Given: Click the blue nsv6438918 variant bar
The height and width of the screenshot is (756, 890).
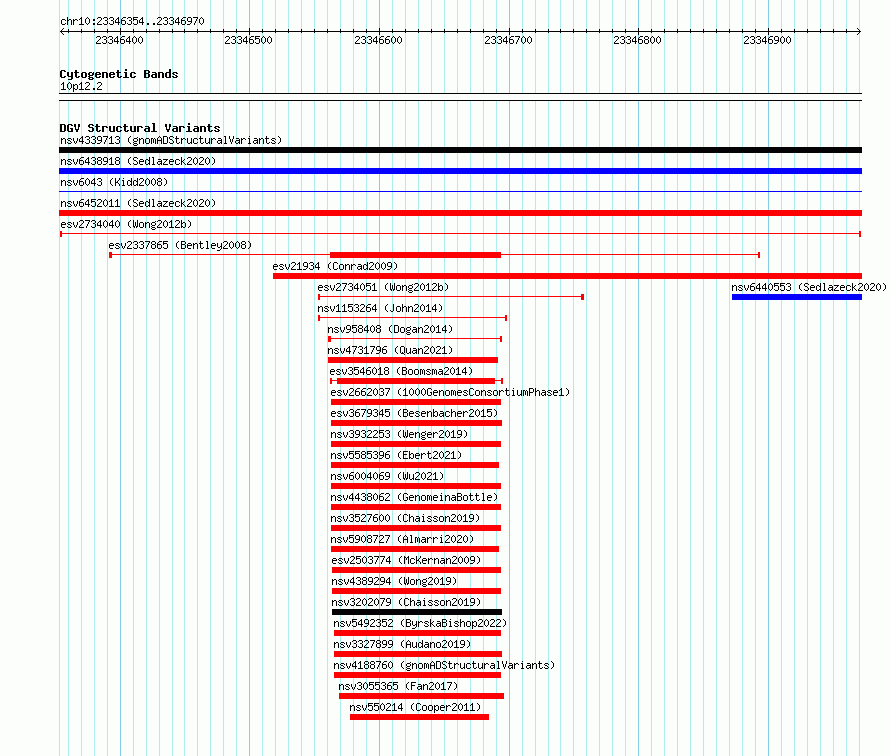Looking at the screenshot, I should point(460,171).
